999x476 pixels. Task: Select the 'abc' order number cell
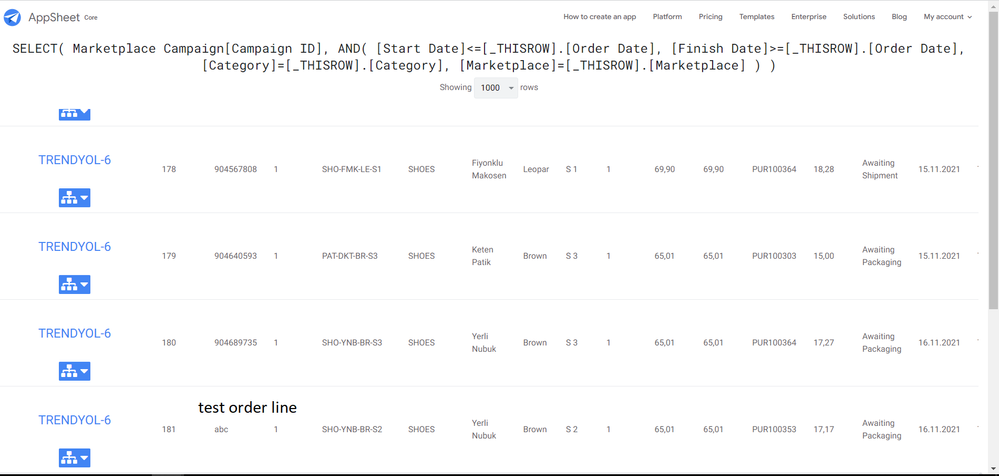[221, 429]
